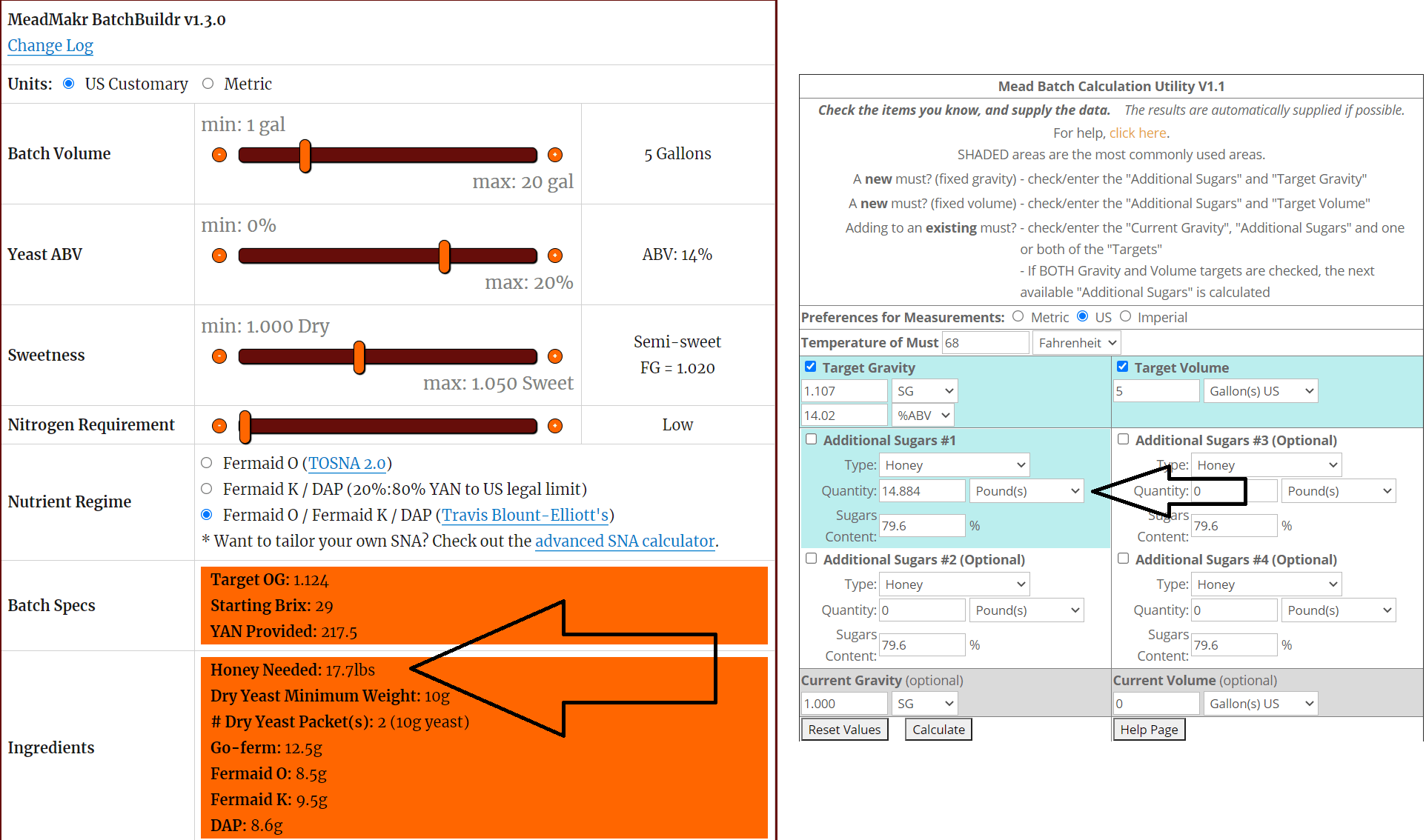This screenshot has width=1426, height=840.
Task: Click the plus icon on the Sweetness slider
Action: coord(555,356)
